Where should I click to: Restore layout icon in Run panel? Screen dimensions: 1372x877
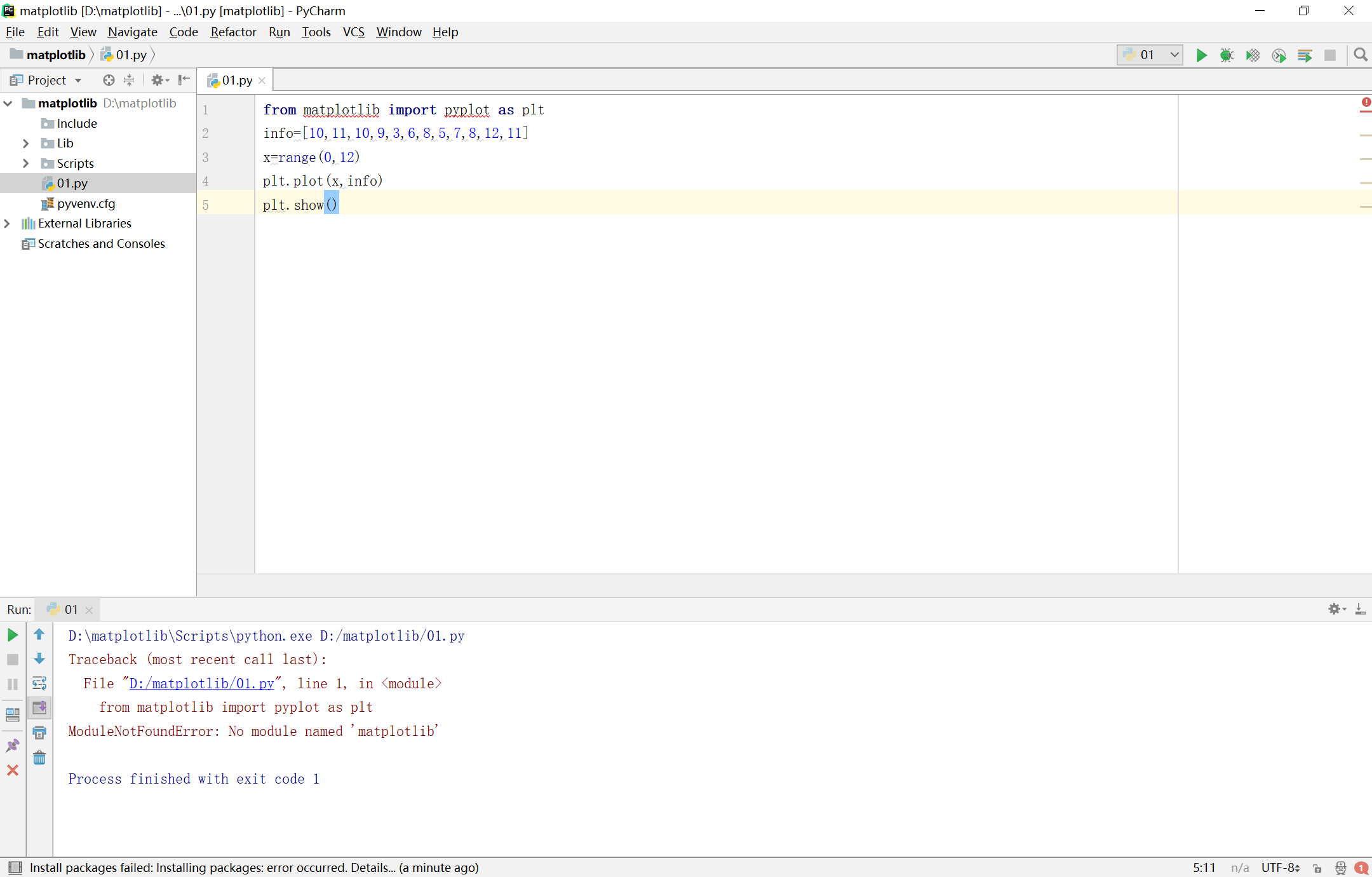[12, 715]
